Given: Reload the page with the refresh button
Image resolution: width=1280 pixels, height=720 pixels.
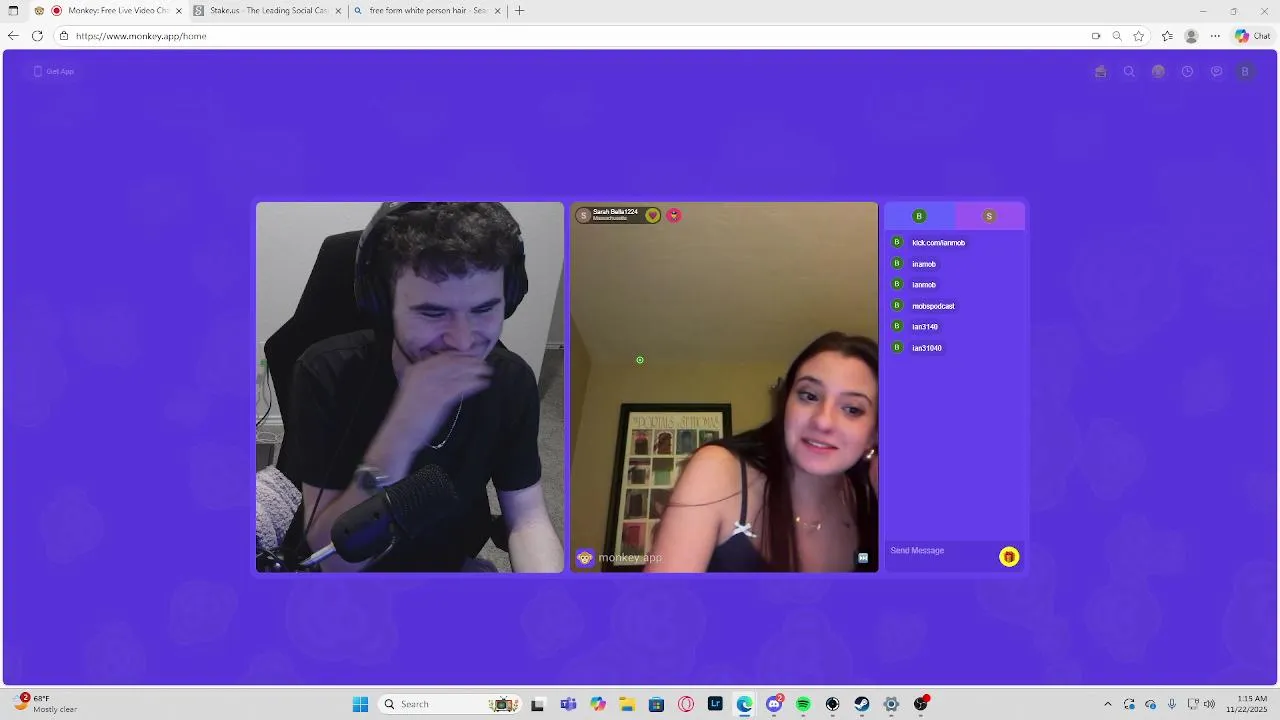Looking at the screenshot, I should pos(37,36).
